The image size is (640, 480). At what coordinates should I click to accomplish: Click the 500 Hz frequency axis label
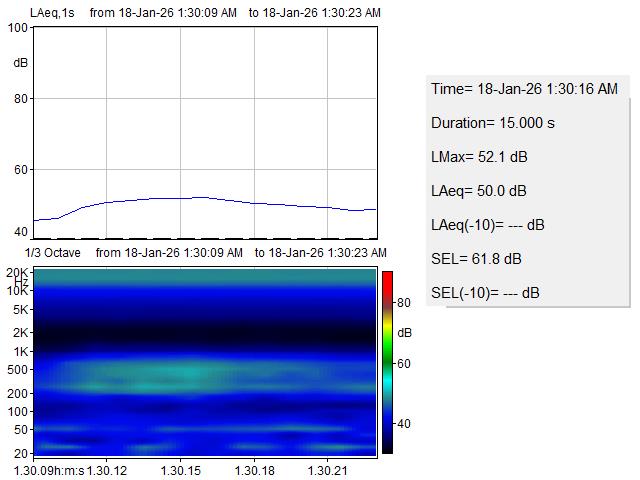click(x=17, y=372)
